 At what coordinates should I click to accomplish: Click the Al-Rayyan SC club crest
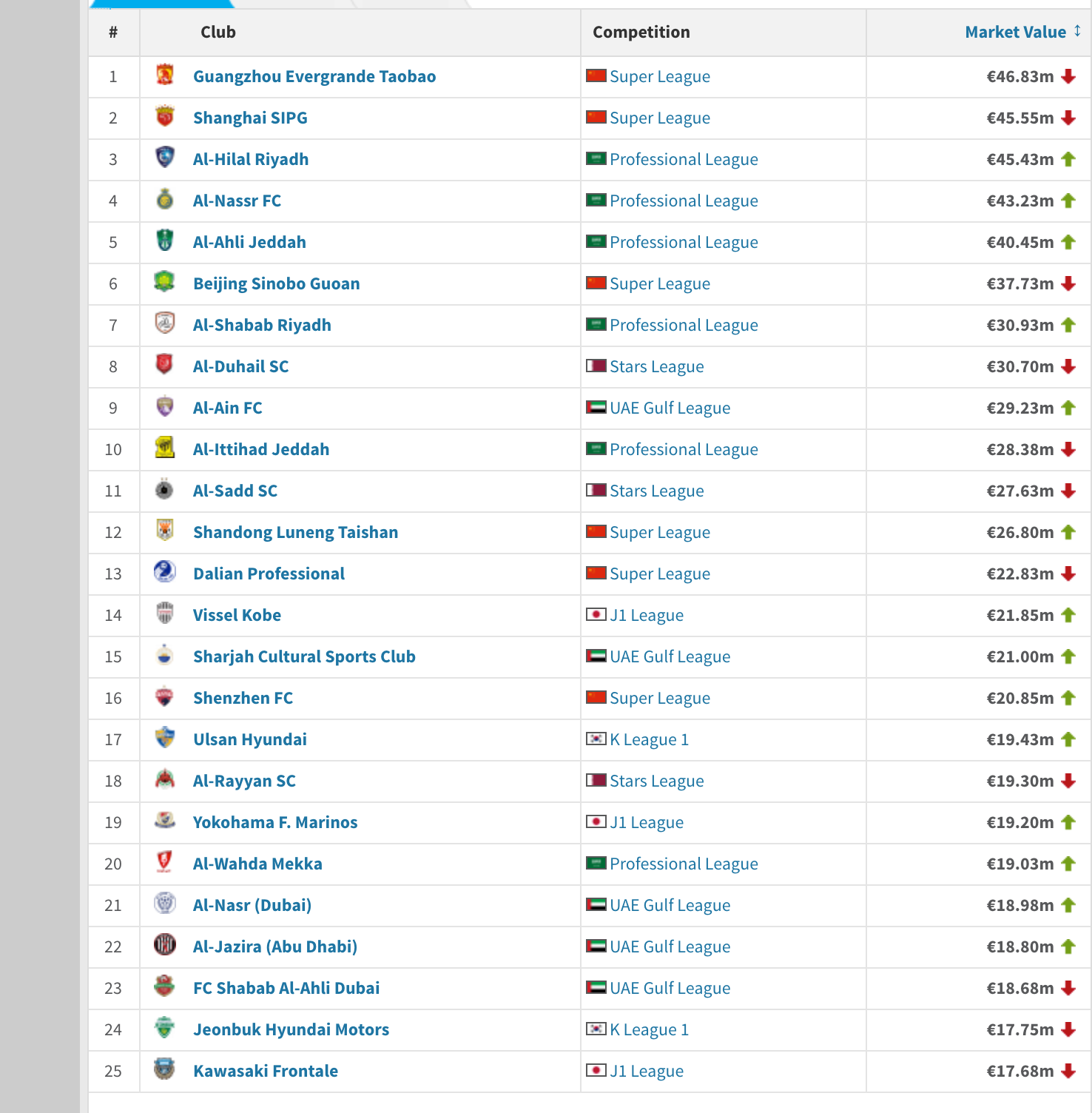click(x=165, y=779)
